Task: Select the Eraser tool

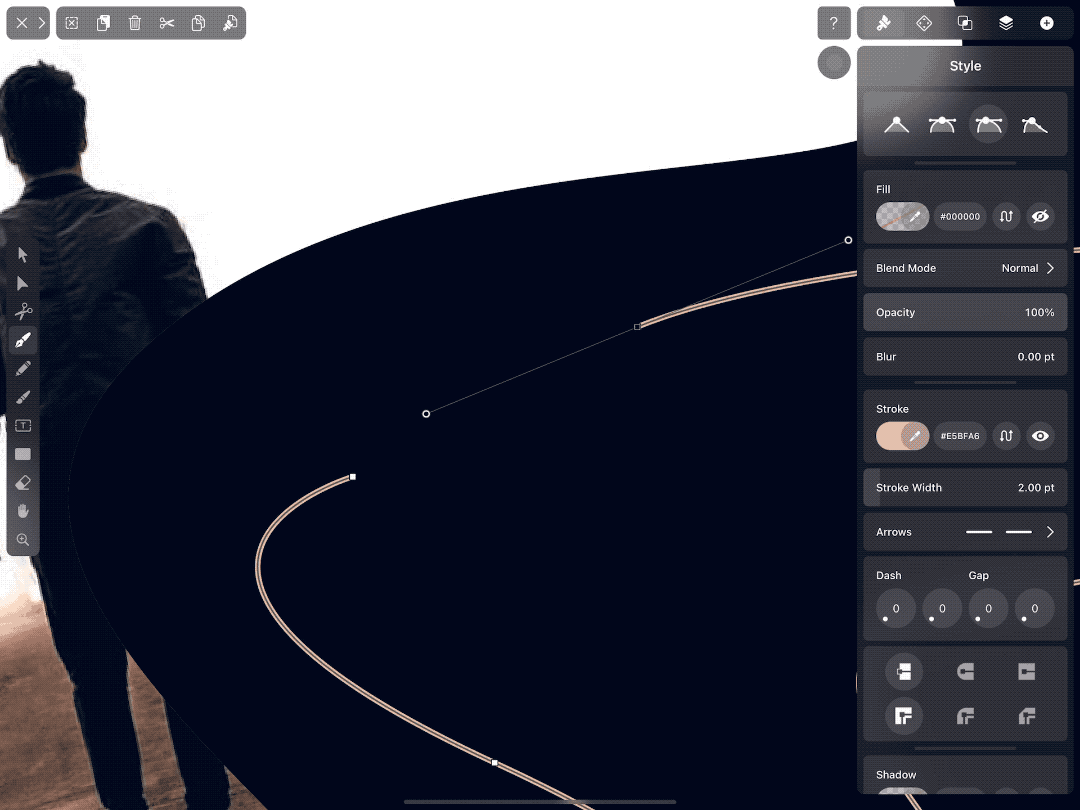Action: coord(23,483)
